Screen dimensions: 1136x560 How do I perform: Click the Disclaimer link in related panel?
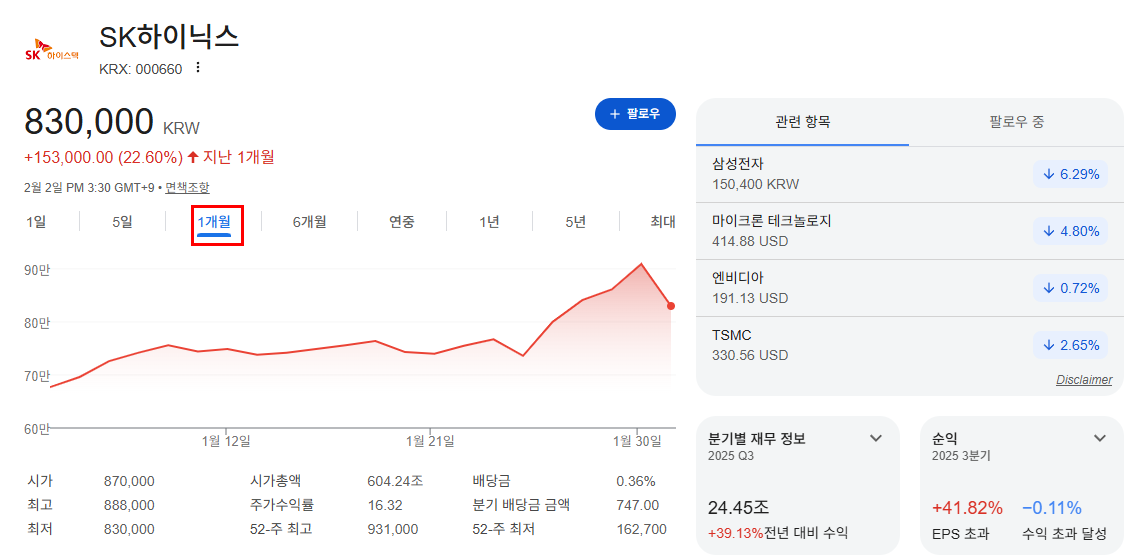(1084, 380)
